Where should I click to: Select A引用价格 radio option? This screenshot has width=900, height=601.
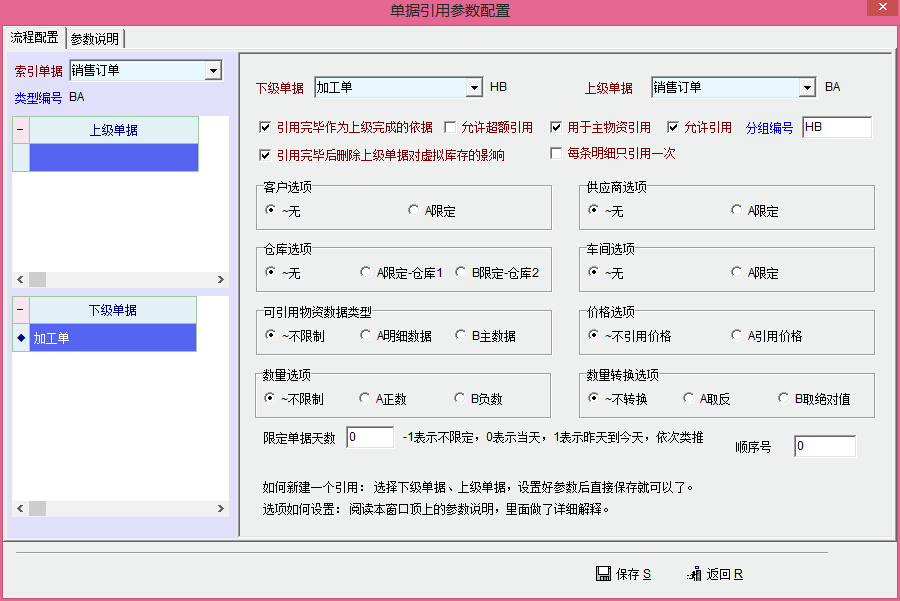(738, 336)
